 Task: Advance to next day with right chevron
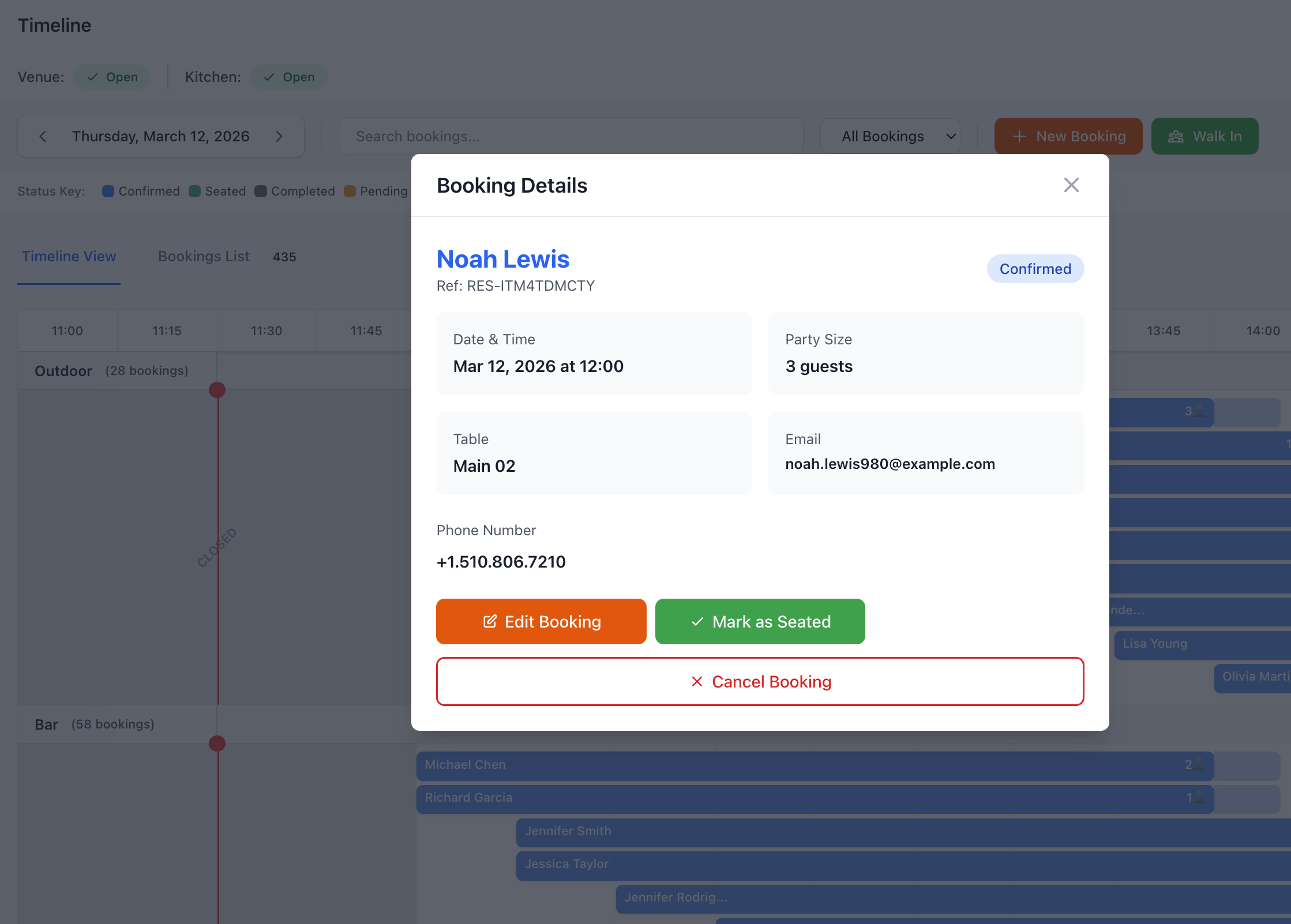(279, 136)
